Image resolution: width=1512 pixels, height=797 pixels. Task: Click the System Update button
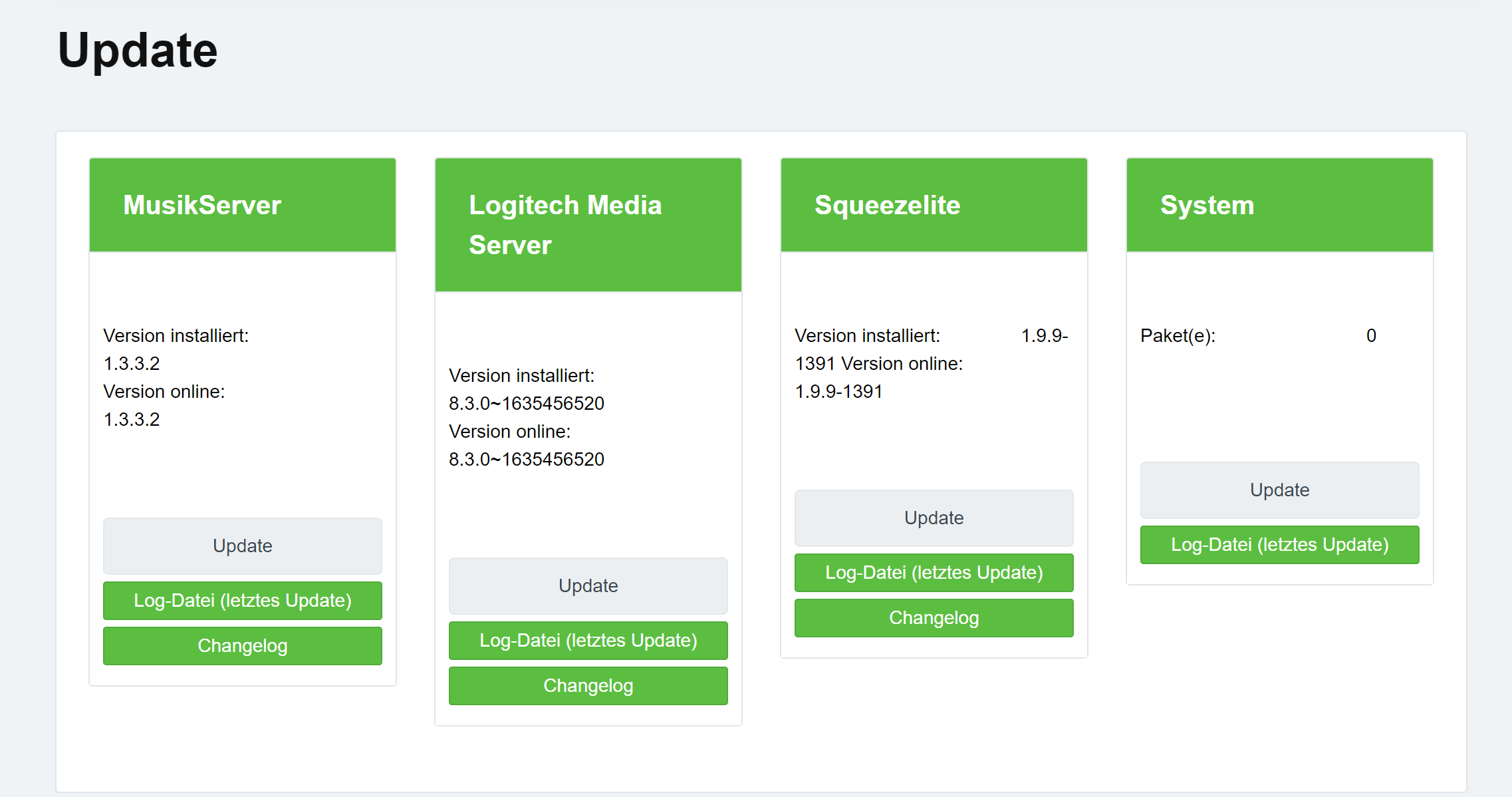click(1279, 490)
